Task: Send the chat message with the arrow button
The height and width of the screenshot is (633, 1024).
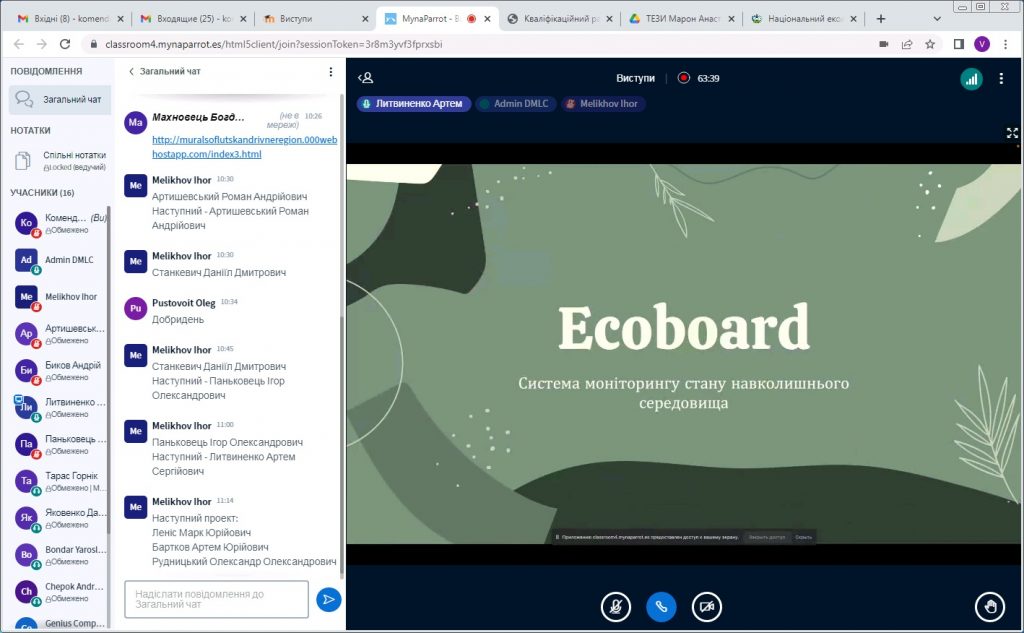Action: coord(328,599)
